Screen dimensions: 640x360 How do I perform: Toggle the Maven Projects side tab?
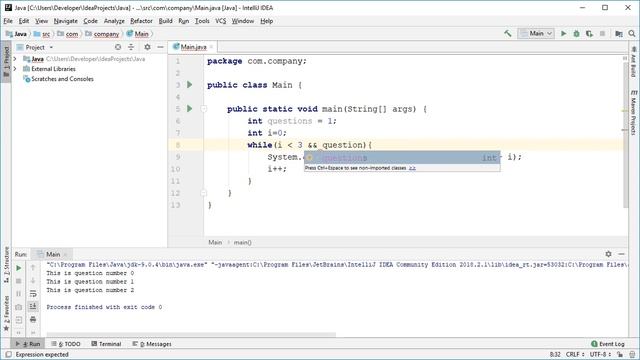coord(633,113)
